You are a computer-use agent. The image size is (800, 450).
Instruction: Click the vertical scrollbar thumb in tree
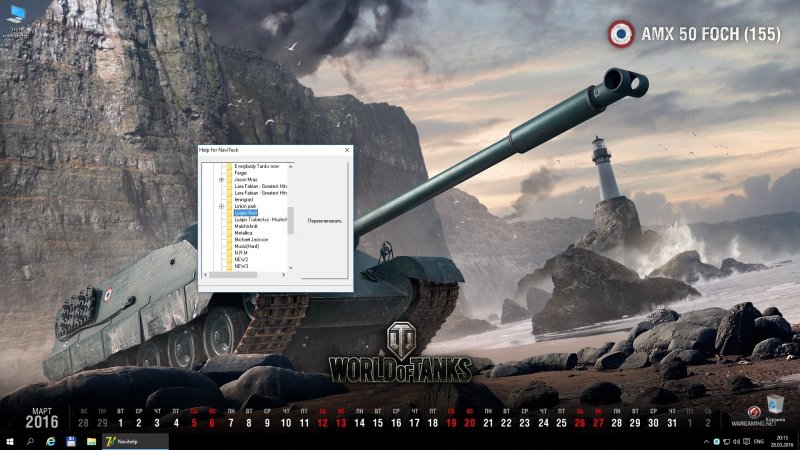click(x=290, y=220)
